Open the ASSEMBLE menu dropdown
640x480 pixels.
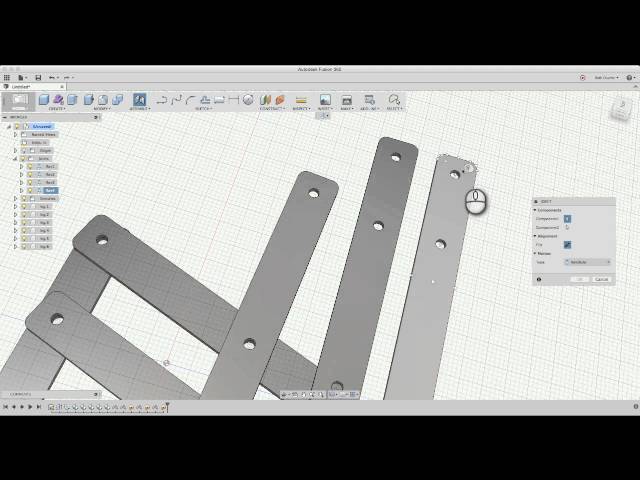pos(140,109)
